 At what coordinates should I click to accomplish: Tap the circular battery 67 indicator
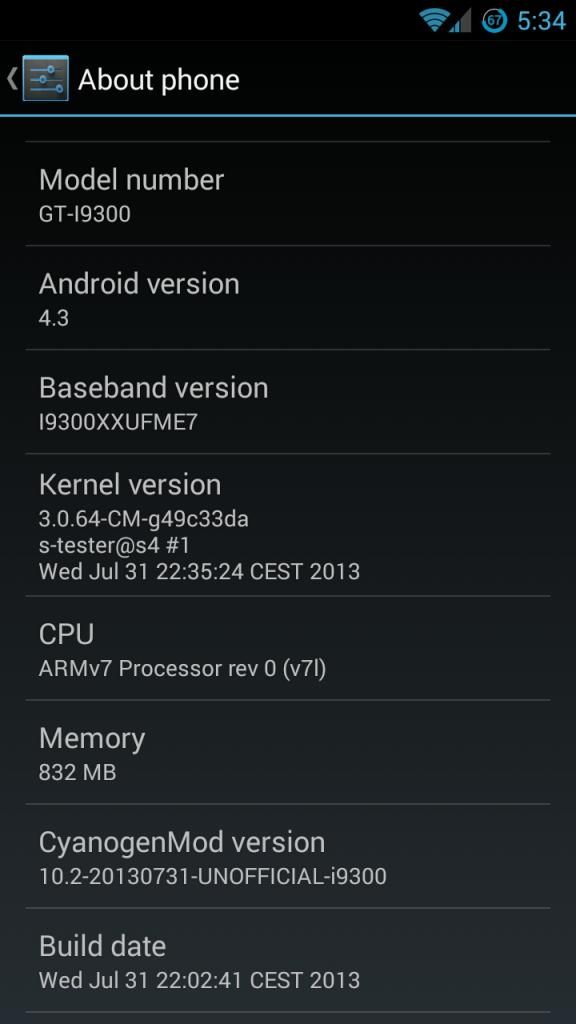coord(495,20)
